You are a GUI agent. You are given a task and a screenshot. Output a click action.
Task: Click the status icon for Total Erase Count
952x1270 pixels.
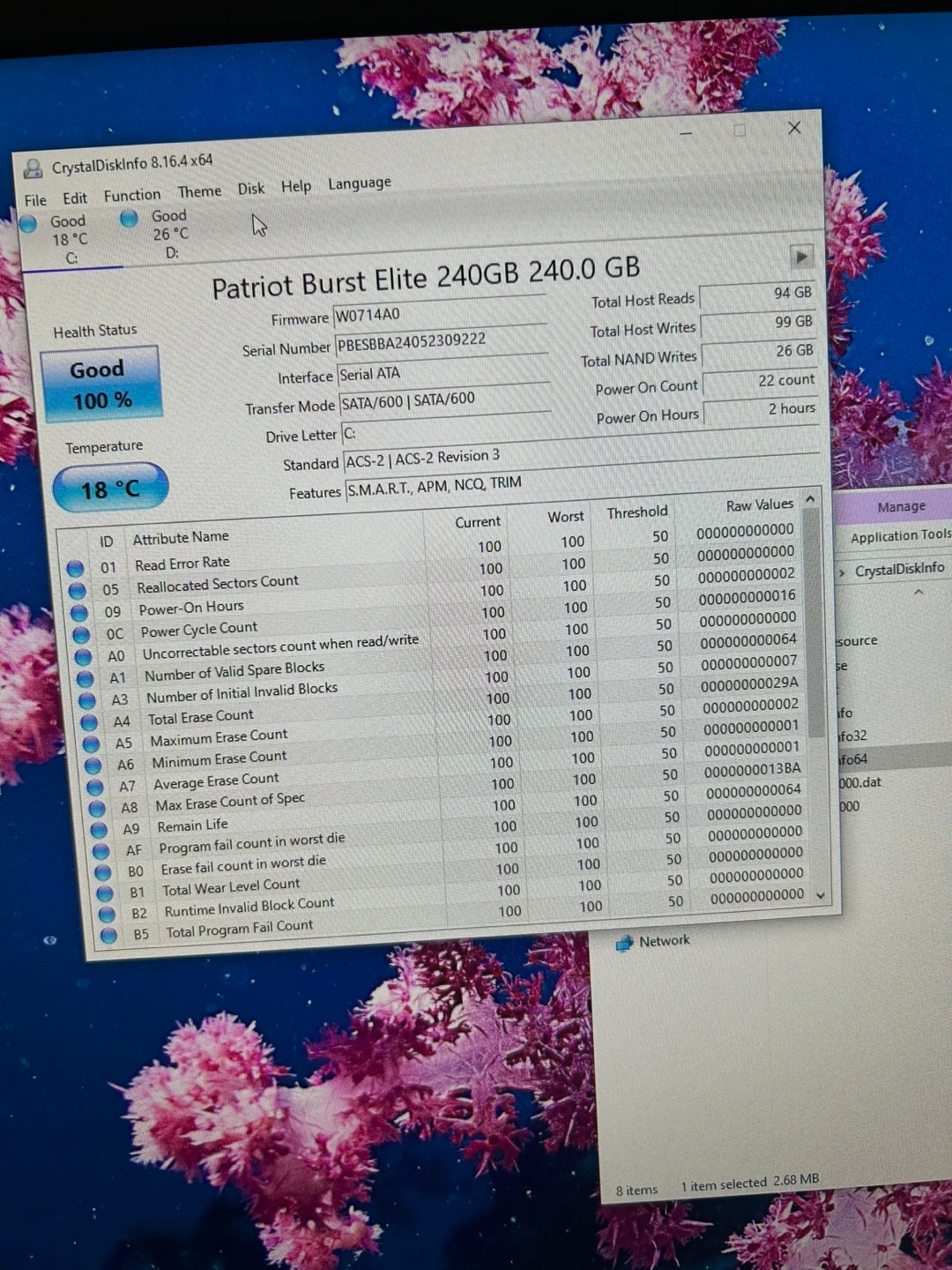(90, 723)
